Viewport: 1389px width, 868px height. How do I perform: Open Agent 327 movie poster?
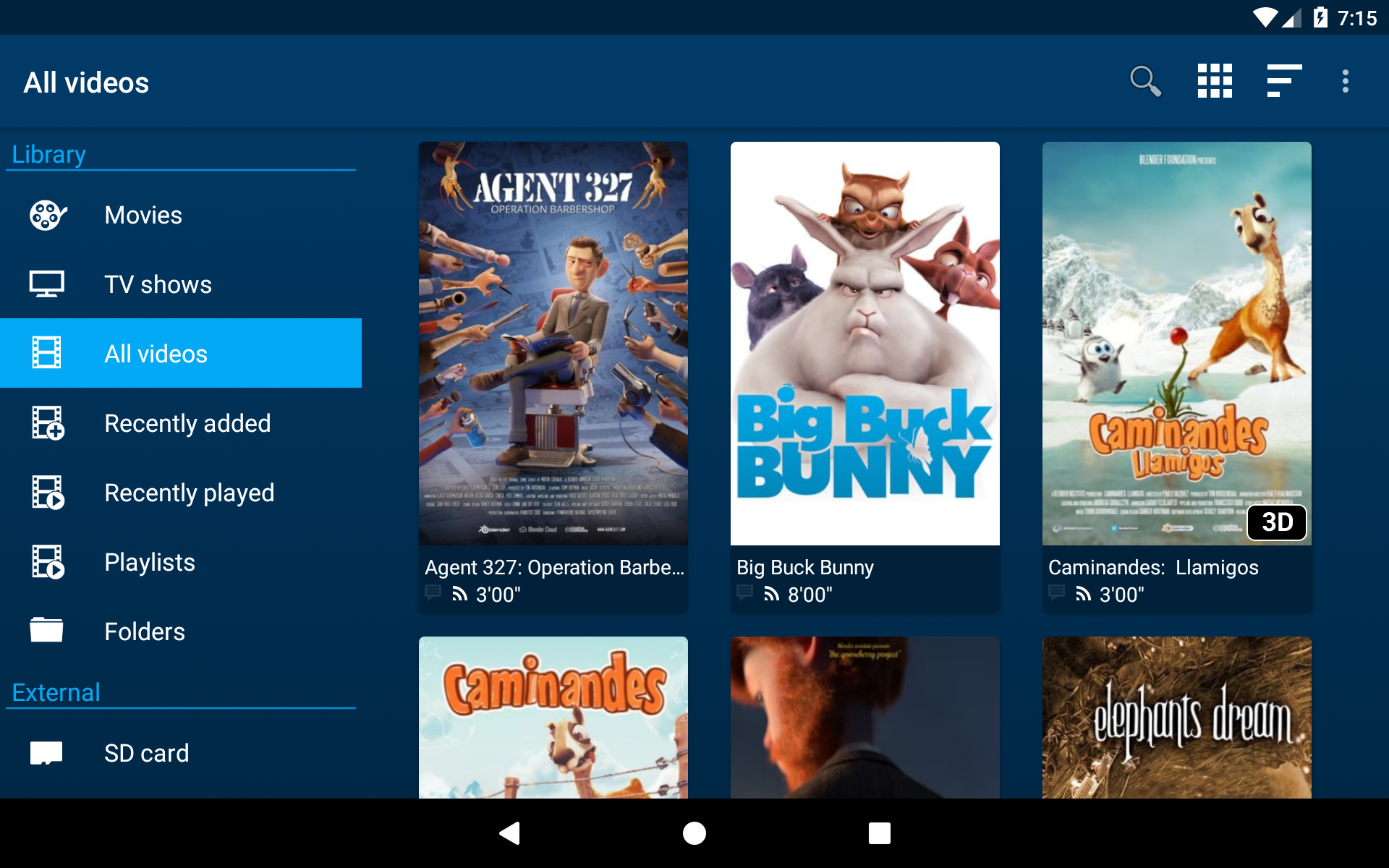tap(553, 344)
